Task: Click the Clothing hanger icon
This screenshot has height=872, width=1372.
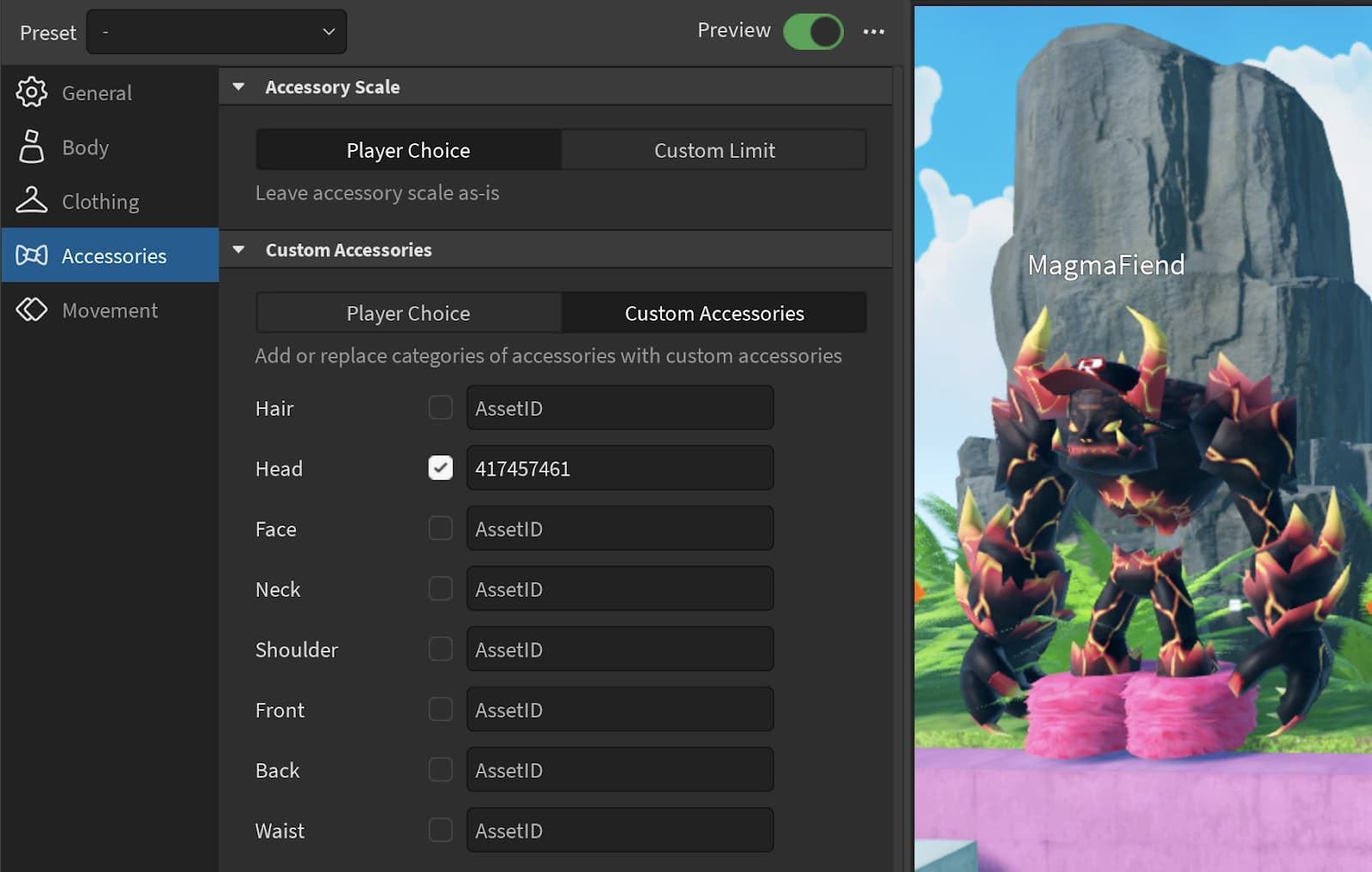Action: pos(32,201)
